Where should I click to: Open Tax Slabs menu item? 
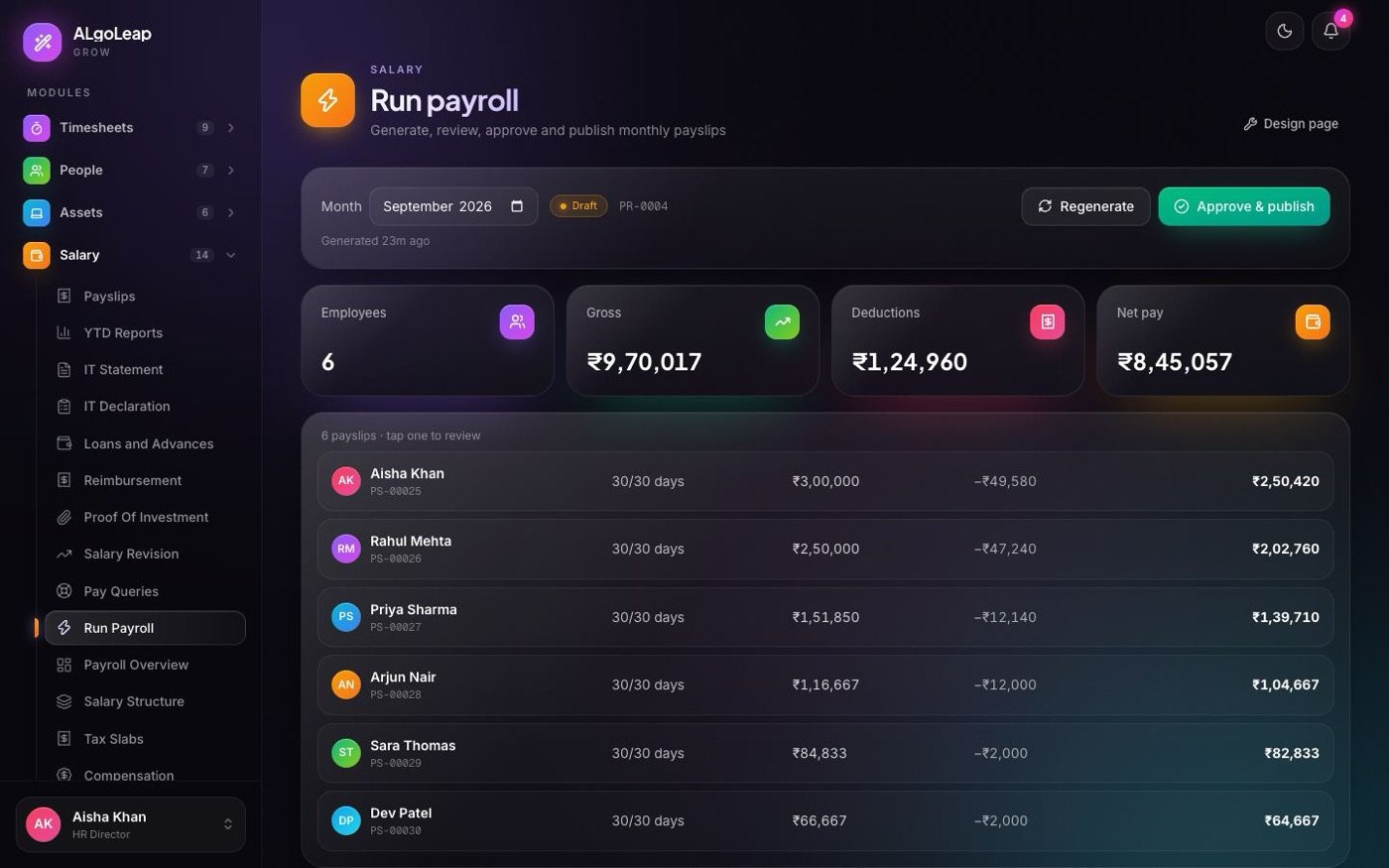(145, 739)
